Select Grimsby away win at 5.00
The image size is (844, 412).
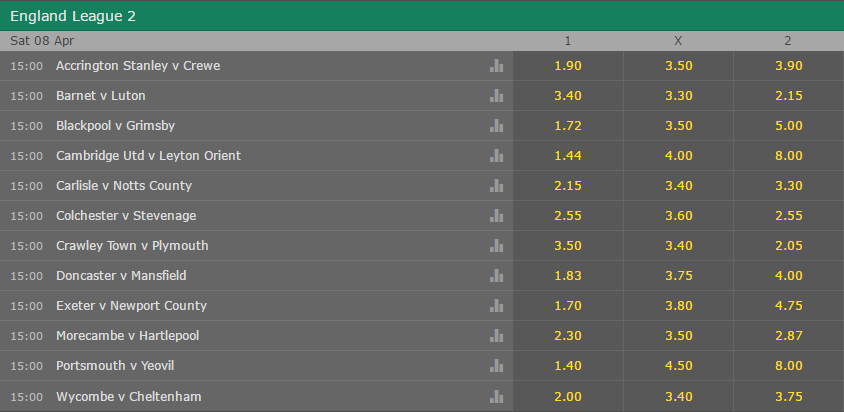coord(789,126)
